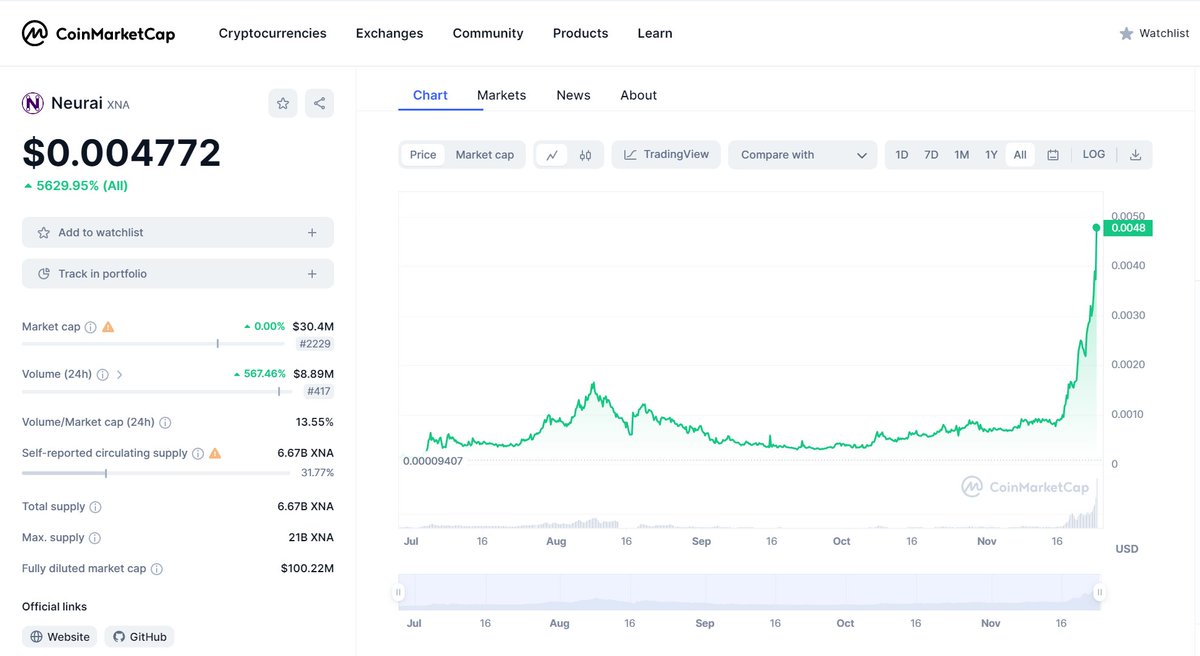The image size is (1200, 656).
Task: Click the GitHub logo icon
Action: 119,637
